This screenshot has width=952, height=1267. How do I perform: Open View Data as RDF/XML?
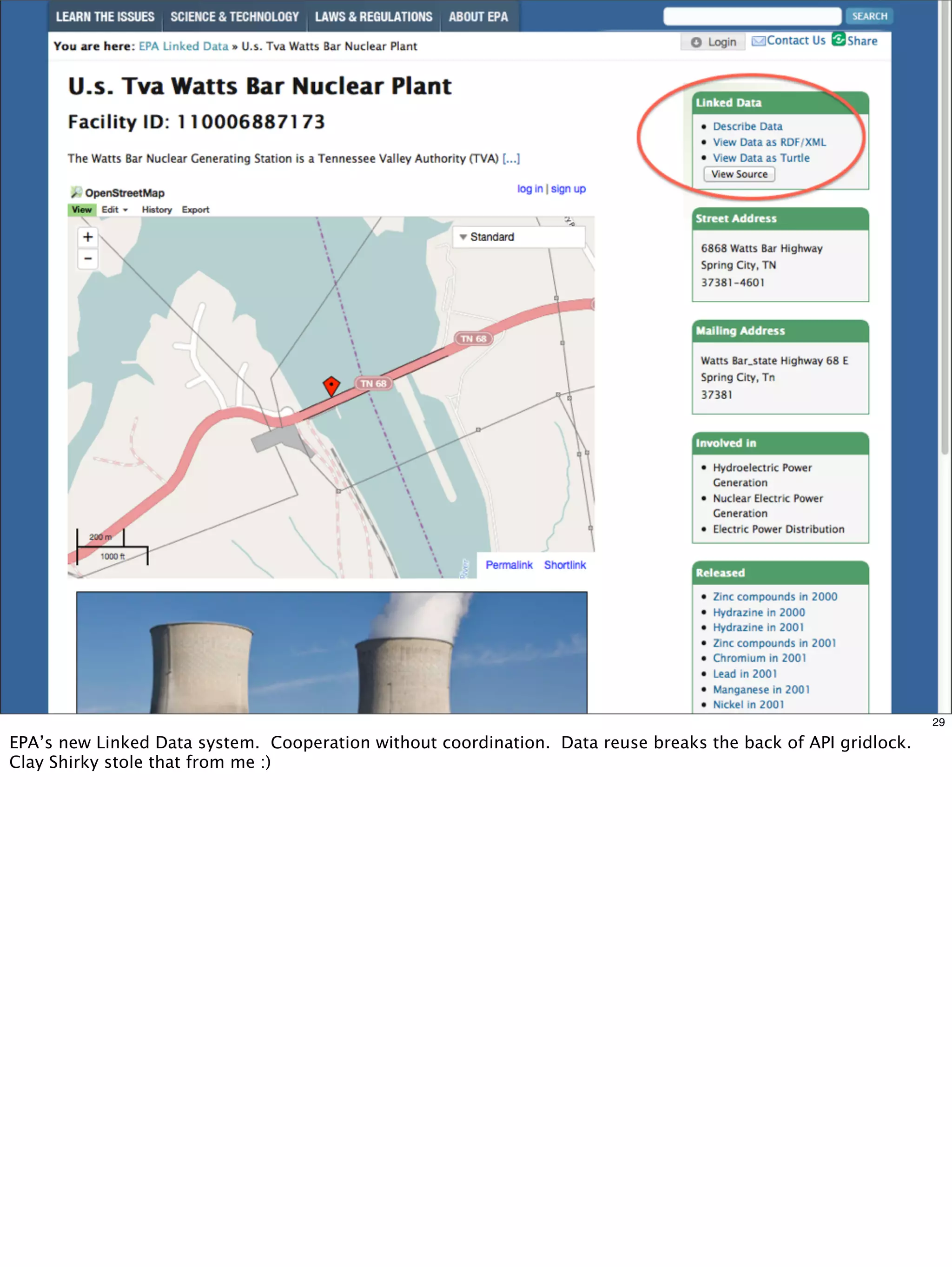769,142
